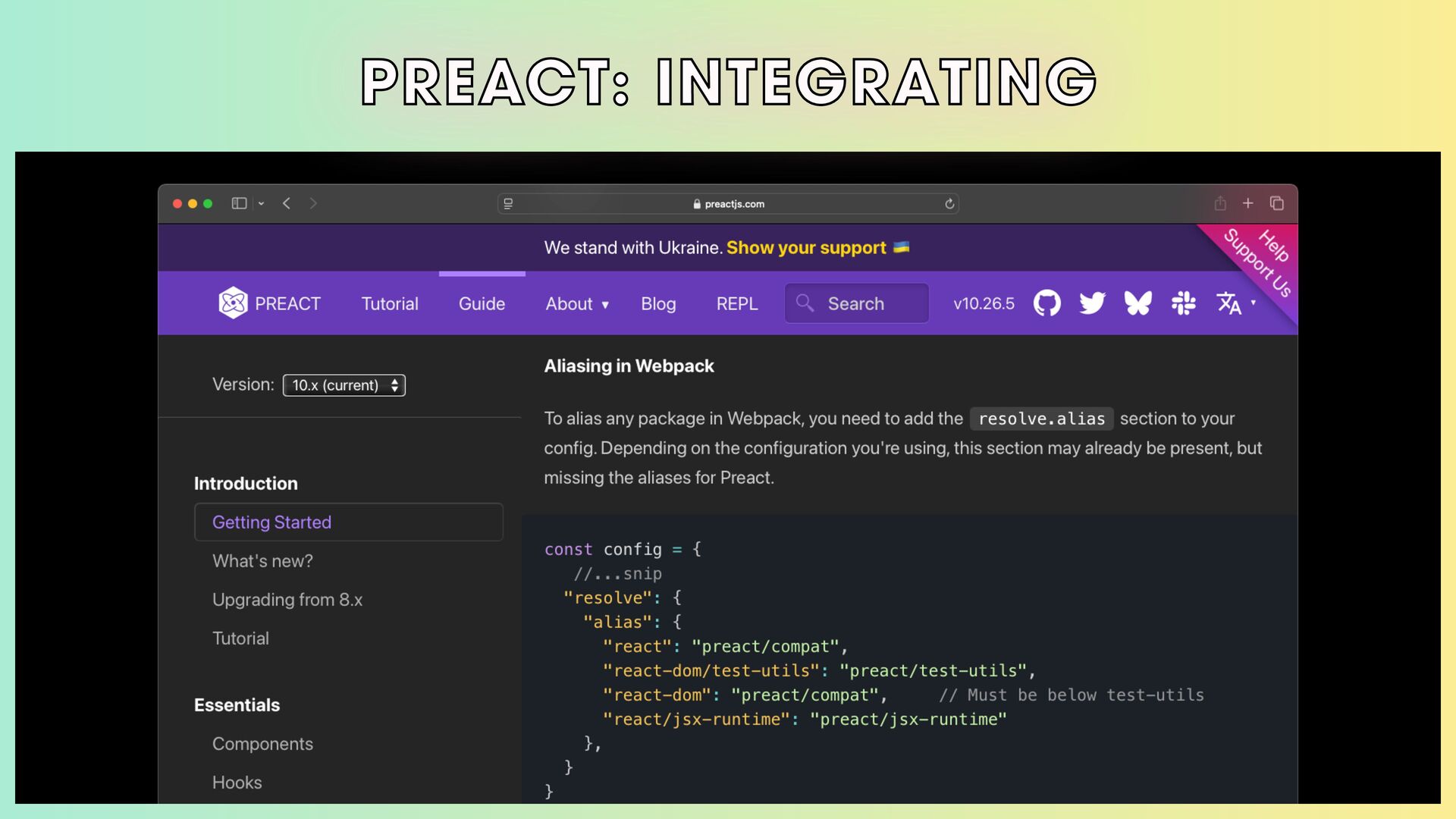
Task: Switch to the Guide tab
Action: click(x=482, y=304)
